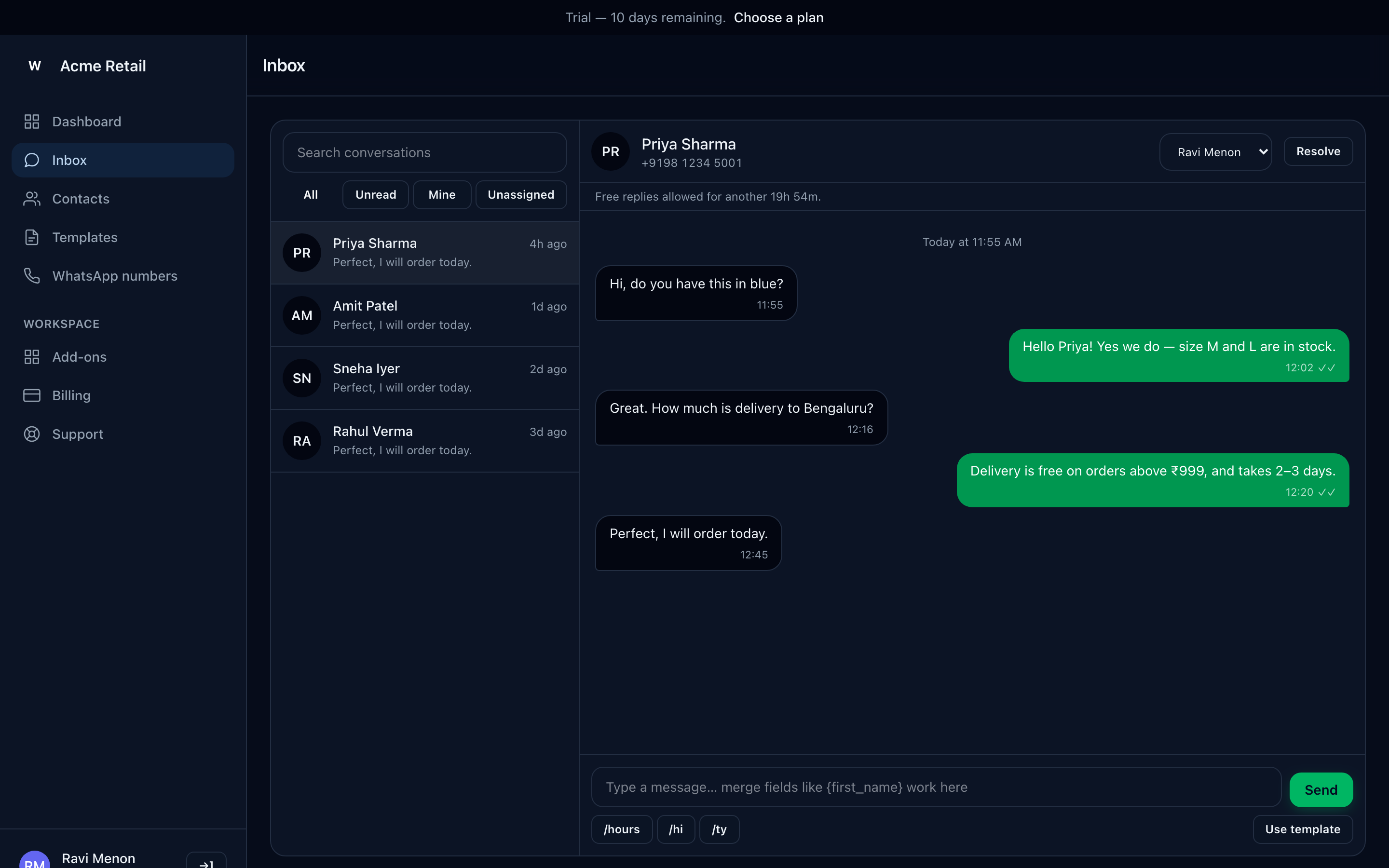Click Use template button
The height and width of the screenshot is (868, 1389).
(x=1303, y=829)
